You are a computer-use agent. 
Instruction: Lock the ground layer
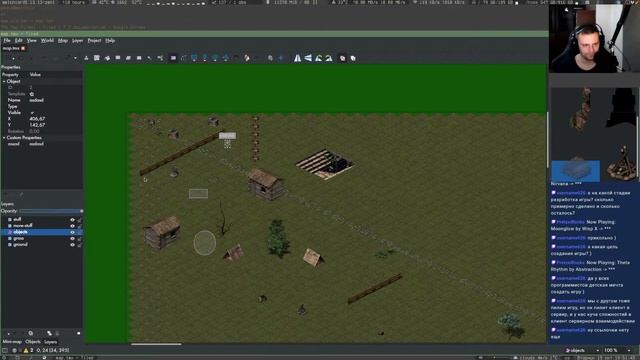pos(79,244)
